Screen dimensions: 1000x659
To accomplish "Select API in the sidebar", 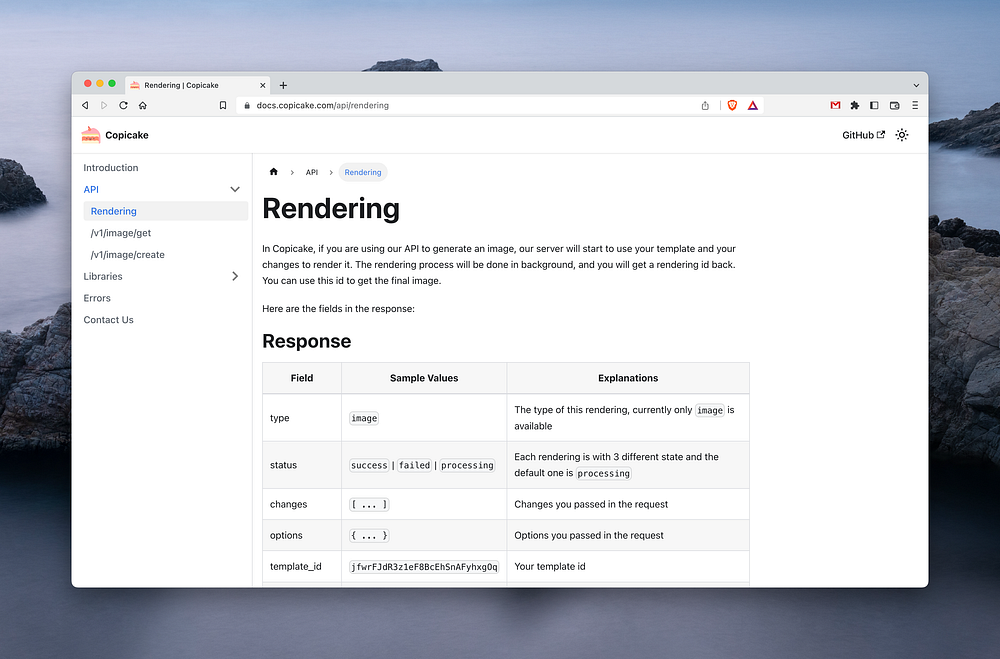I will coord(91,189).
